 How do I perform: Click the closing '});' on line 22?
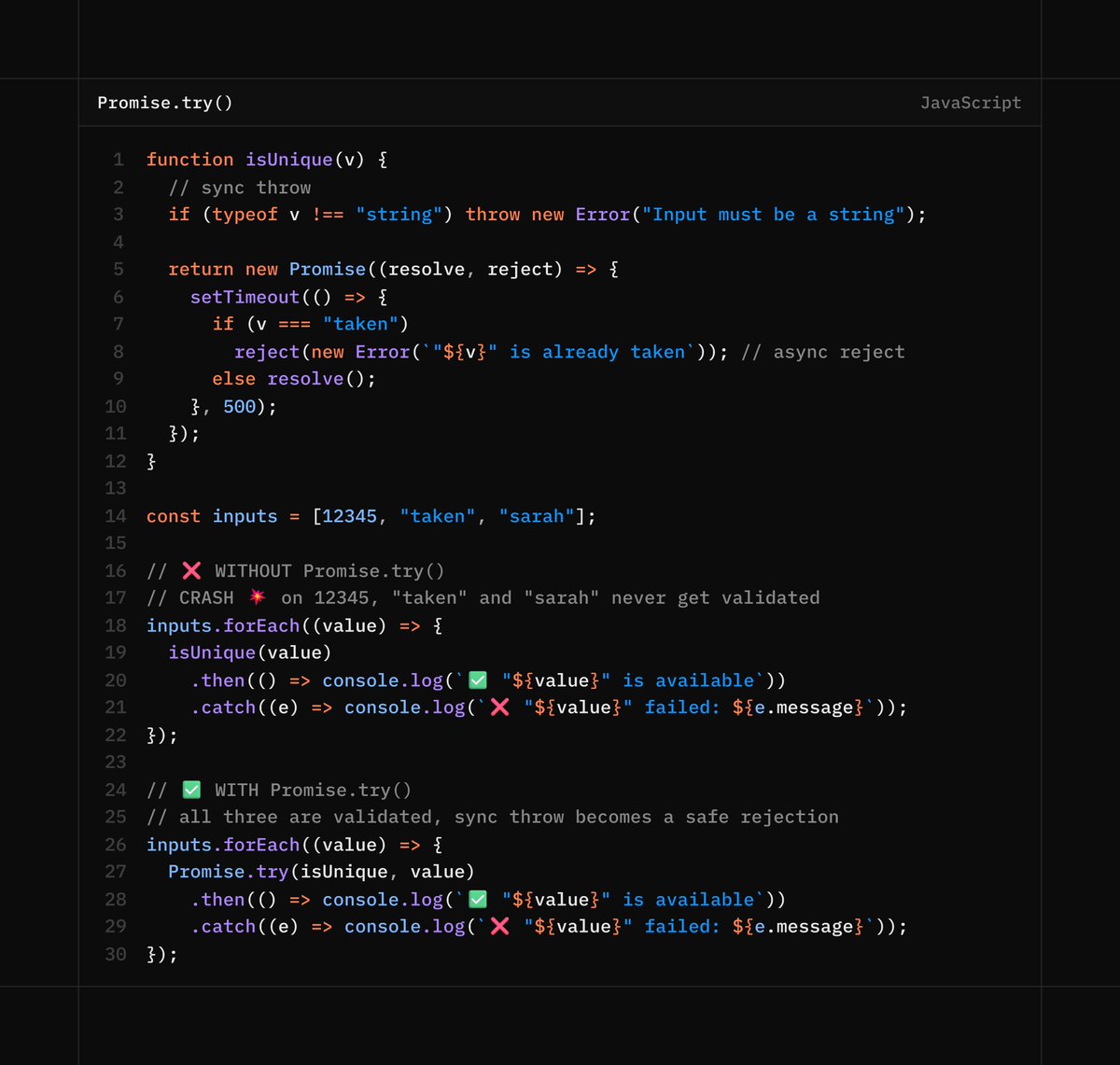162,736
